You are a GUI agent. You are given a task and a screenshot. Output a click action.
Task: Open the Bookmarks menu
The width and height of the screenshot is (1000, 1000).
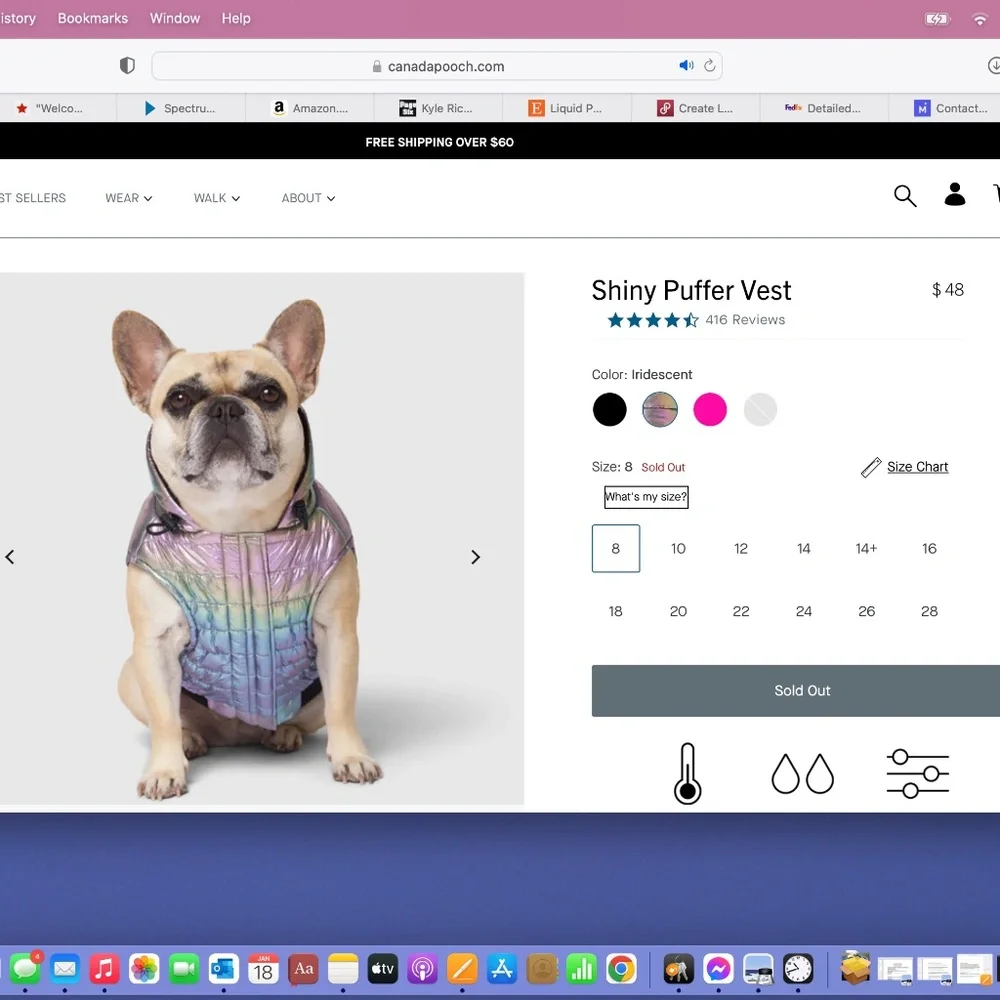pos(92,18)
